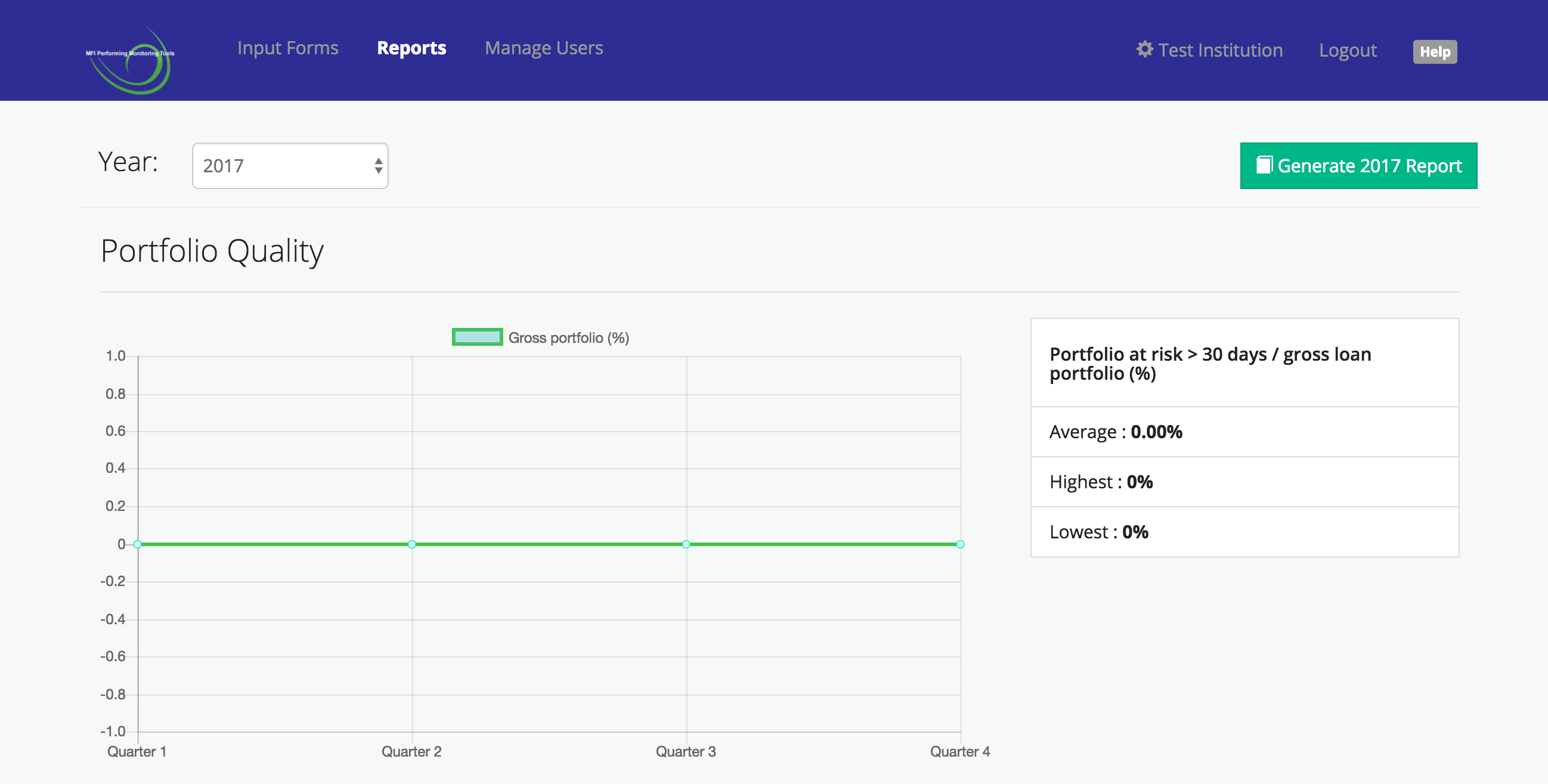The height and width of the screenshot is (784, 1548).
Task: Click the Test Institution settings link
Action: pyautogui.click(x=1220, y=51)
